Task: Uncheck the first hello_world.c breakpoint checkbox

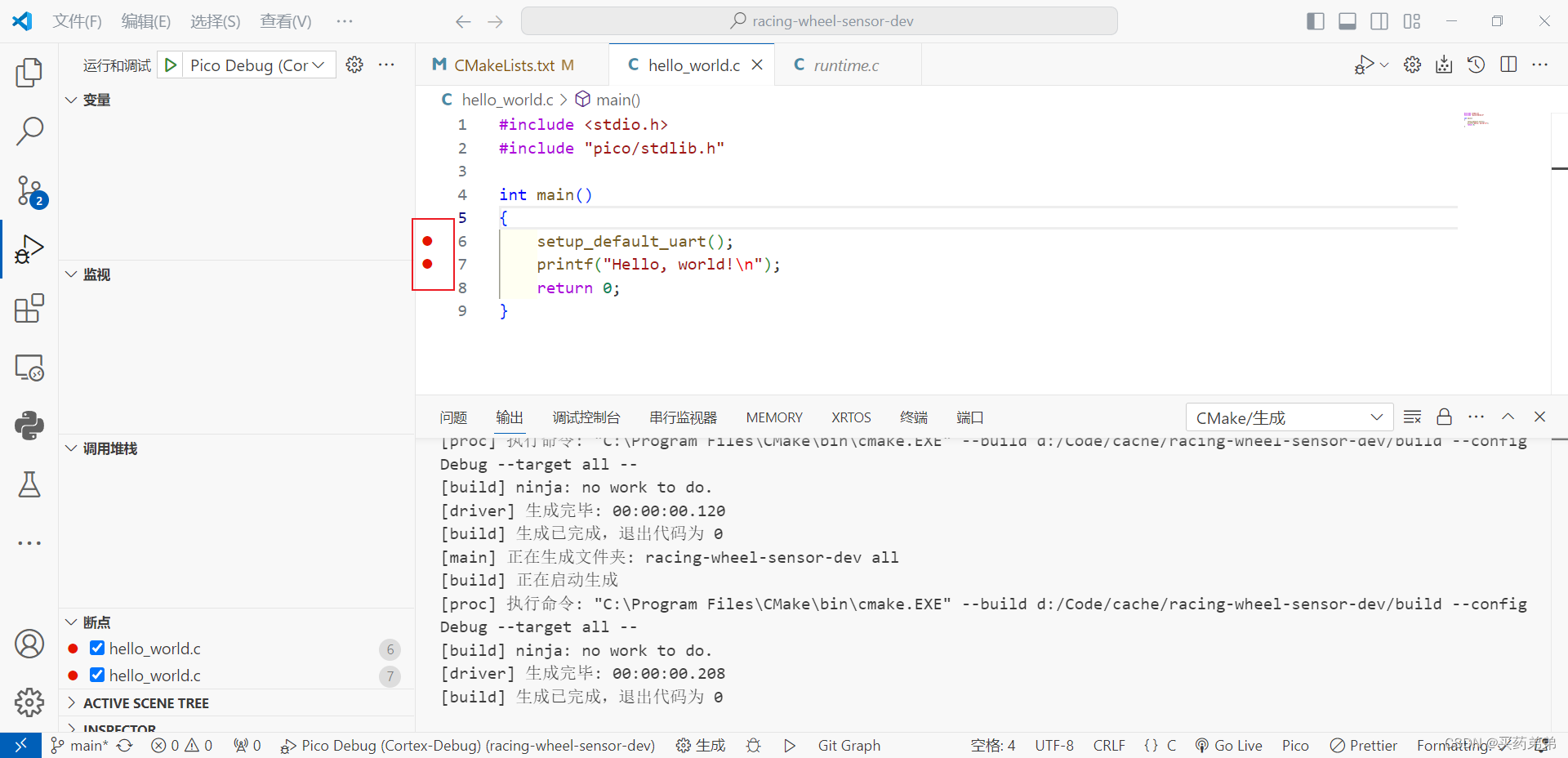Action: click(x=97, y=648)
